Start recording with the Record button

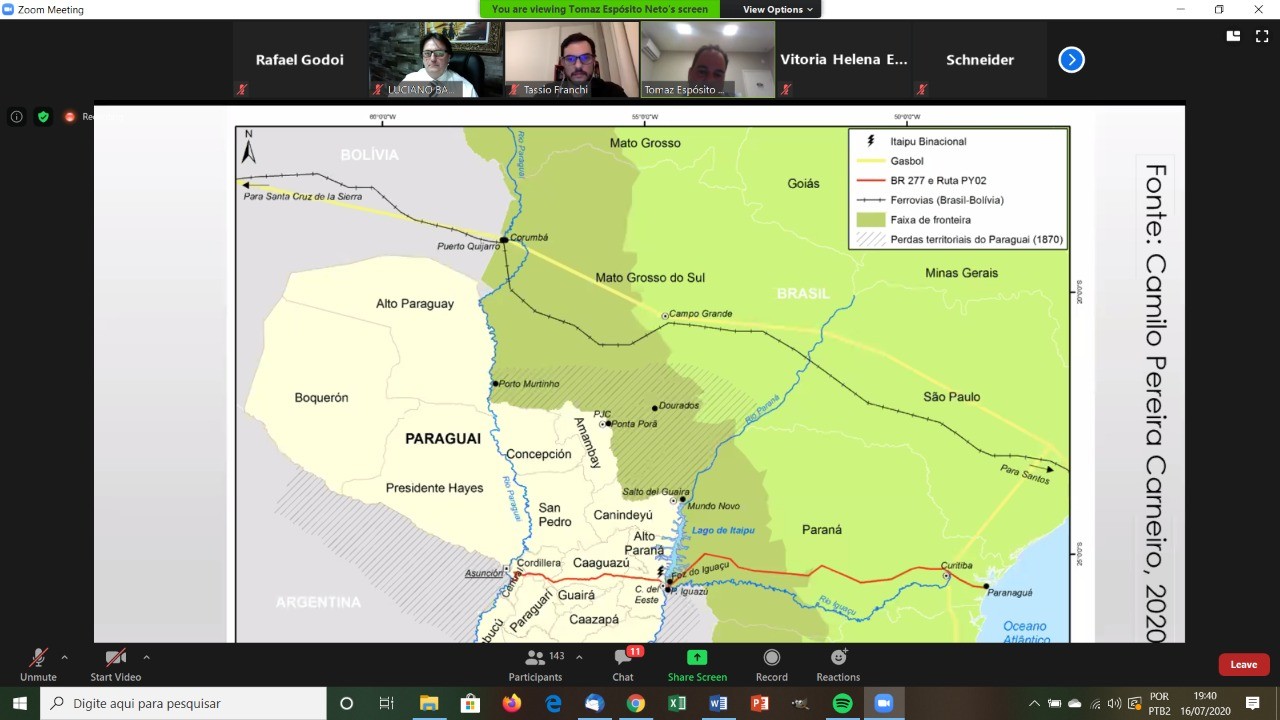(771, 664)
